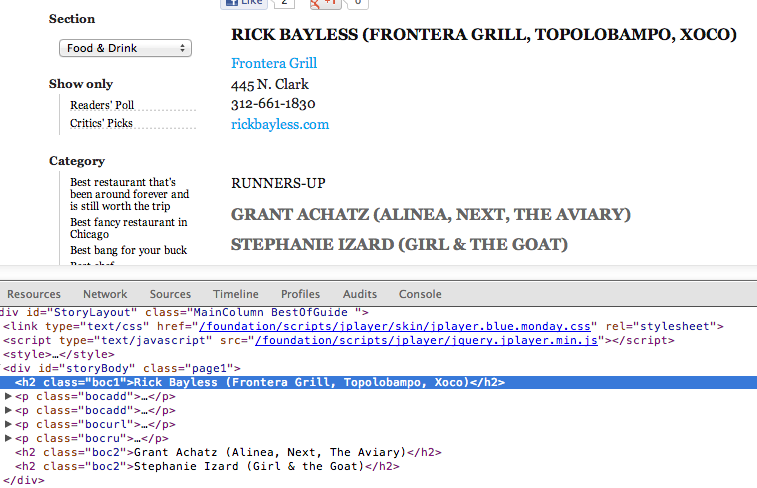Screen dimensions: 757x488
Task: Switch to the Resources tab
Action: click(x=34, y=294)
